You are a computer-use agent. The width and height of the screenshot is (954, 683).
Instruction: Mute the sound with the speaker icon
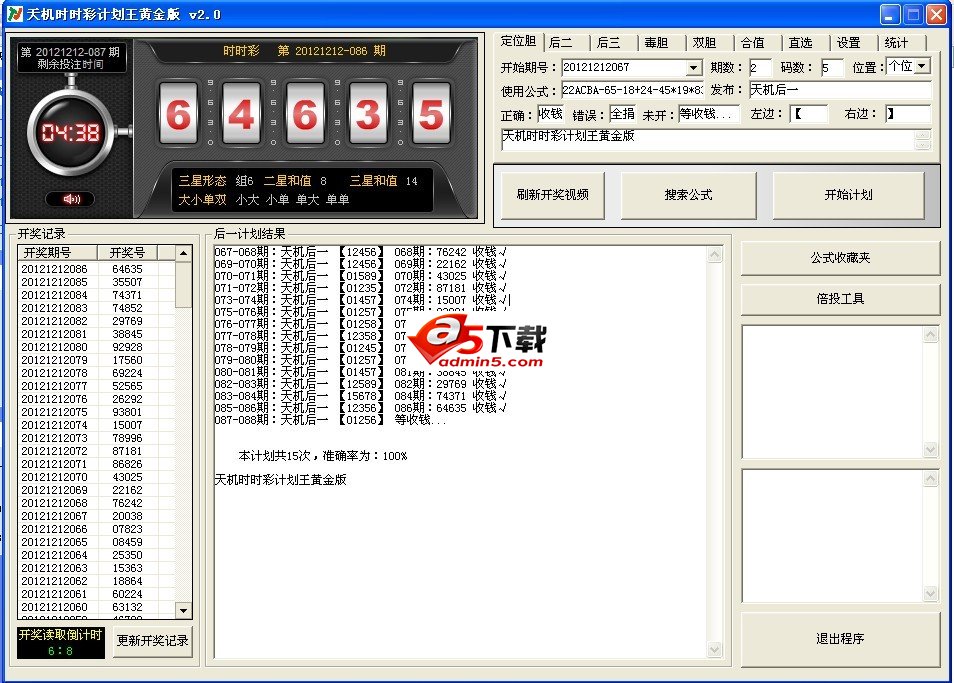(71, 199)
